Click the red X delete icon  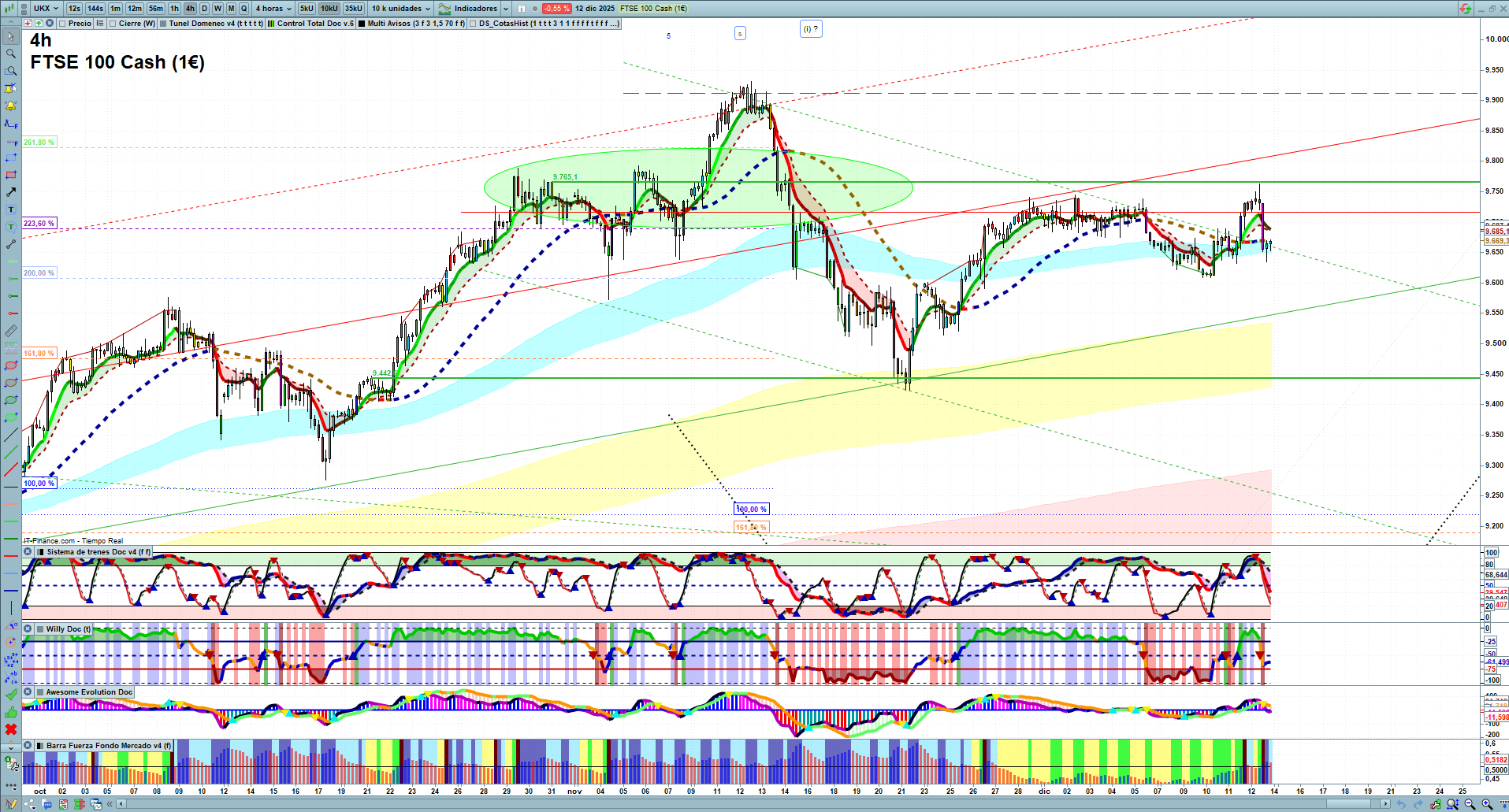(x=11, y=729)
